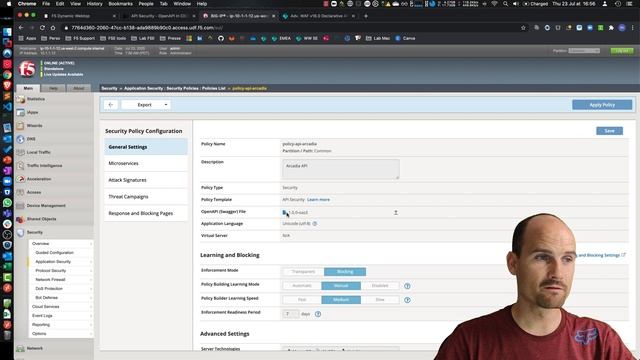Set Policy Building Learning Mode to Manual
This screenshot has width=640, height=360.
[341, 286]
